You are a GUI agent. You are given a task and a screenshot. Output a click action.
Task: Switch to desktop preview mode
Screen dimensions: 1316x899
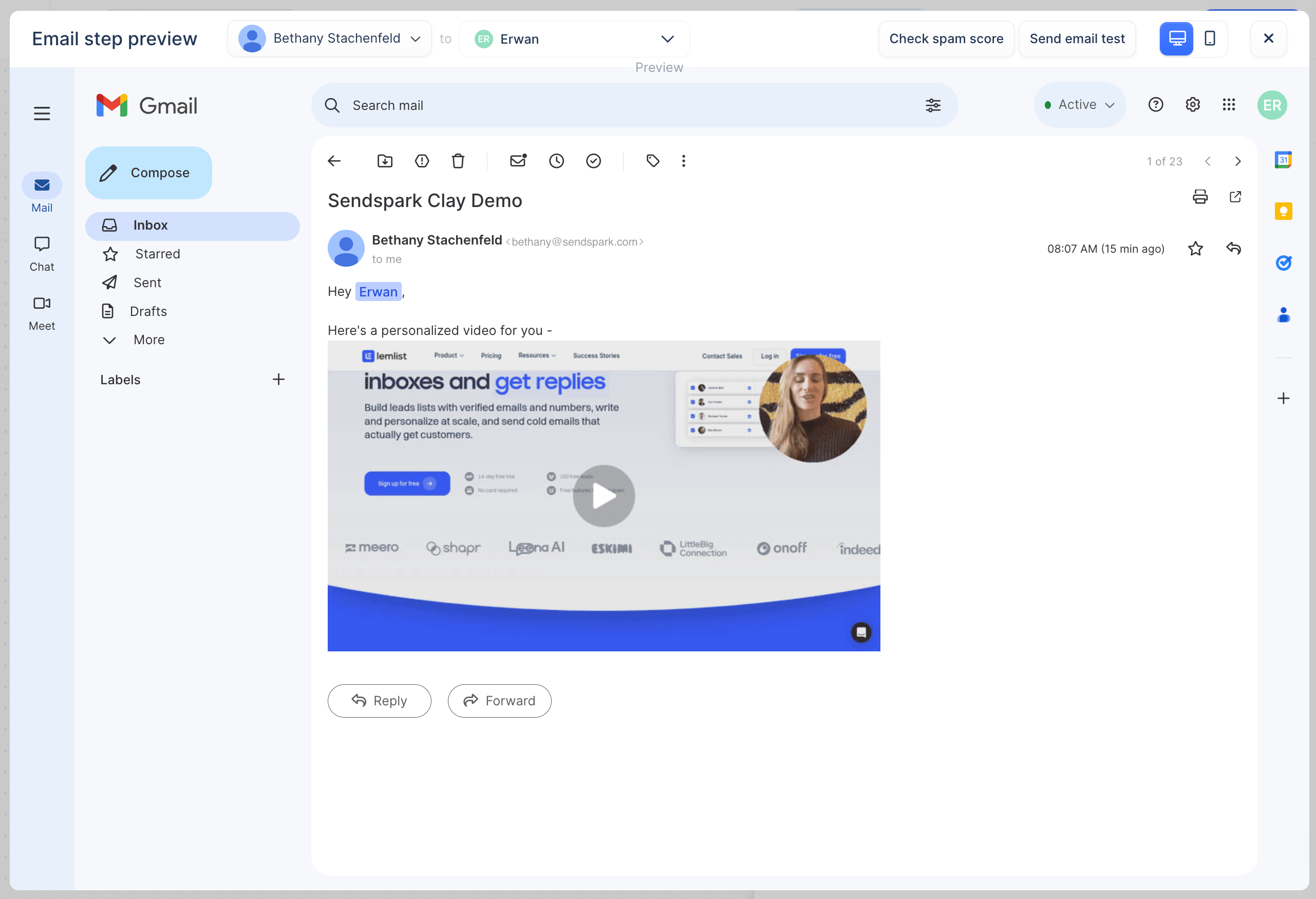tap(1177, 39)
